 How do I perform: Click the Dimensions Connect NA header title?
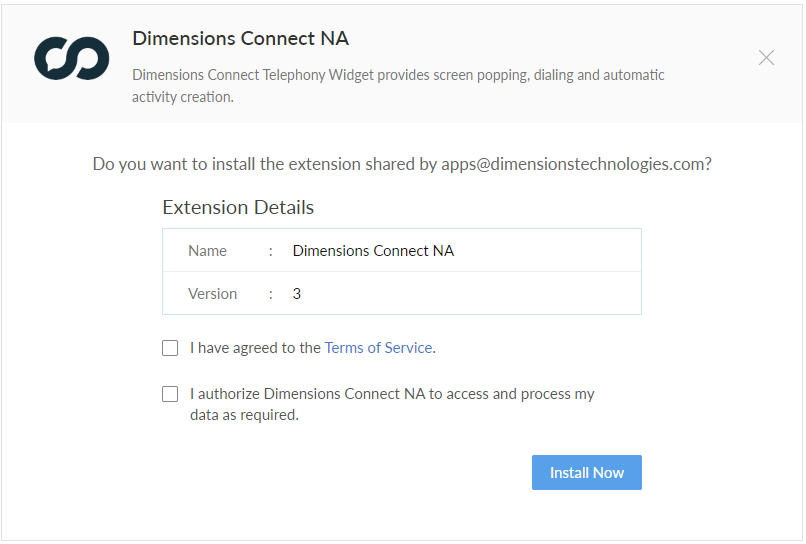coord(240,39)
